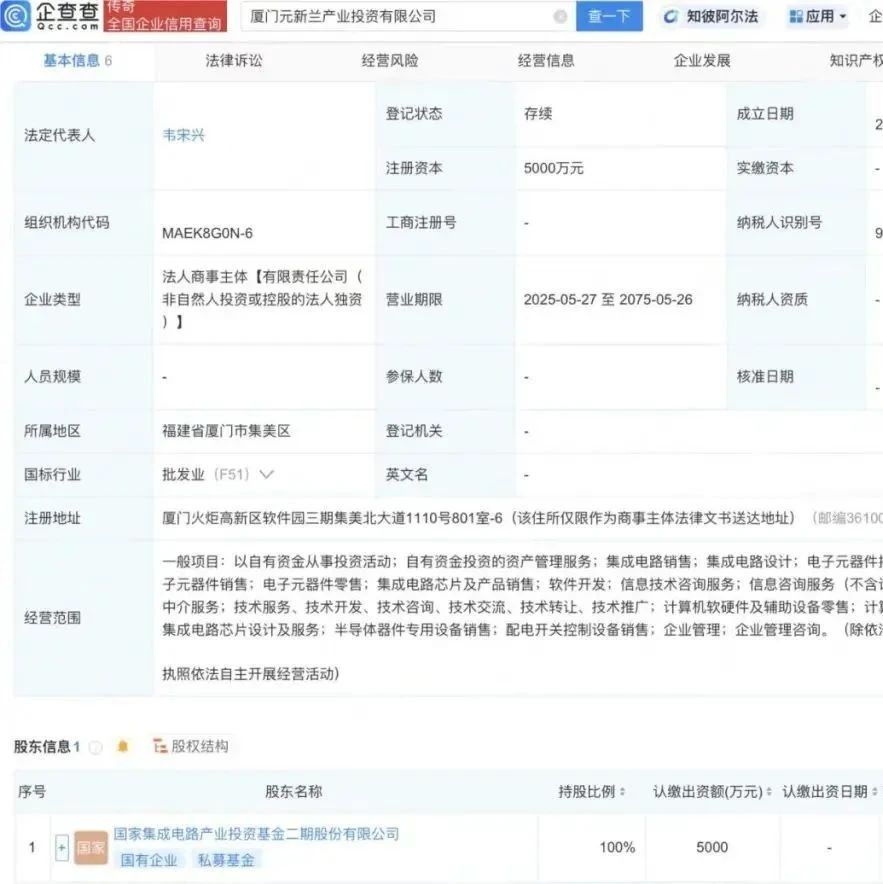Open the 应用 grid icon menu

pos(796,16)
